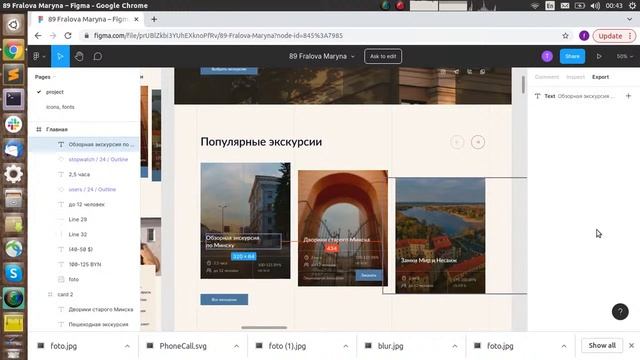The image size is (640, 360).
Task: Click the blue Share button
Action: [572, 56]
